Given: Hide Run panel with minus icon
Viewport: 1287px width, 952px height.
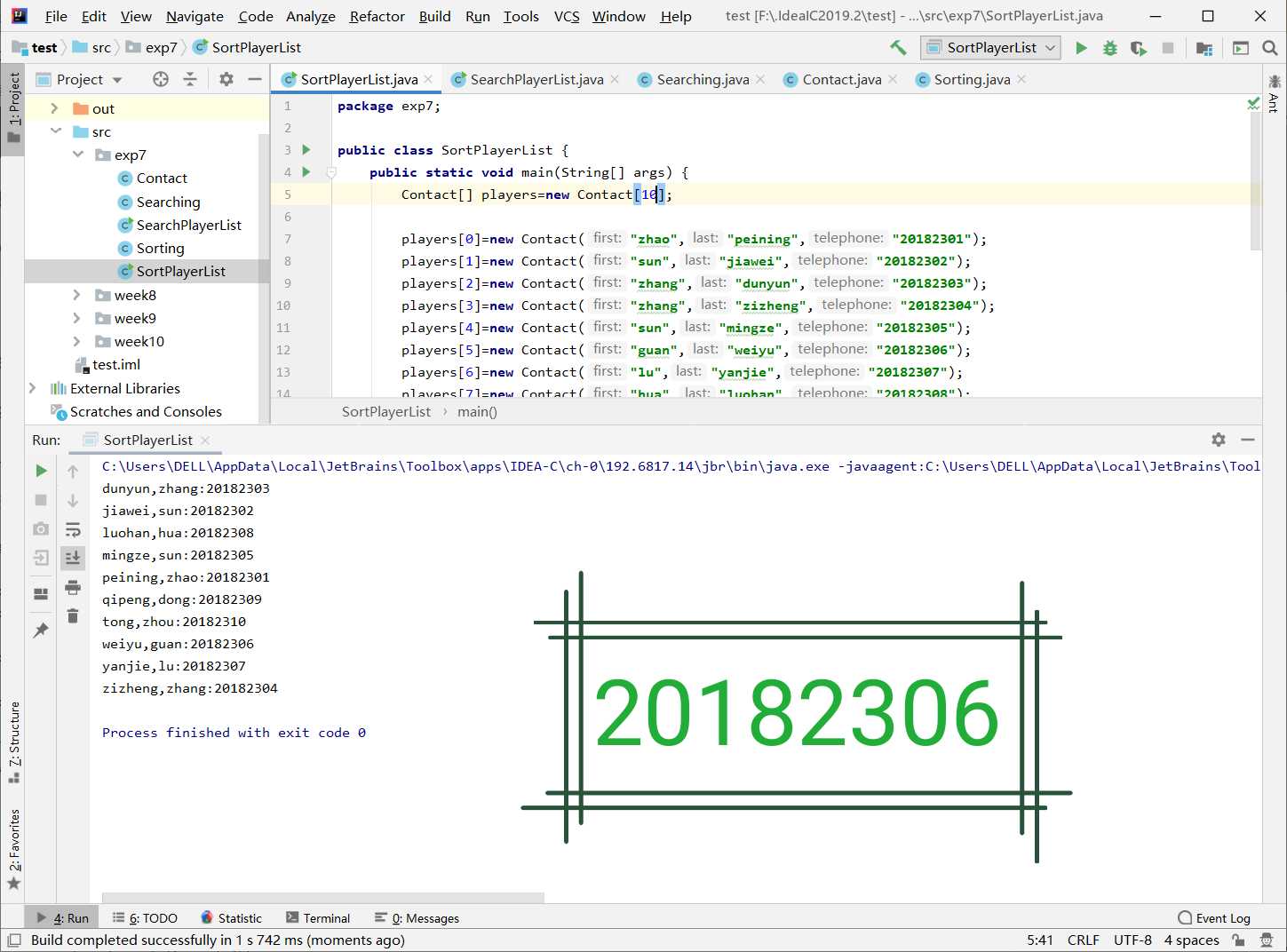Looking at the screenshot, I should 1248,440.
